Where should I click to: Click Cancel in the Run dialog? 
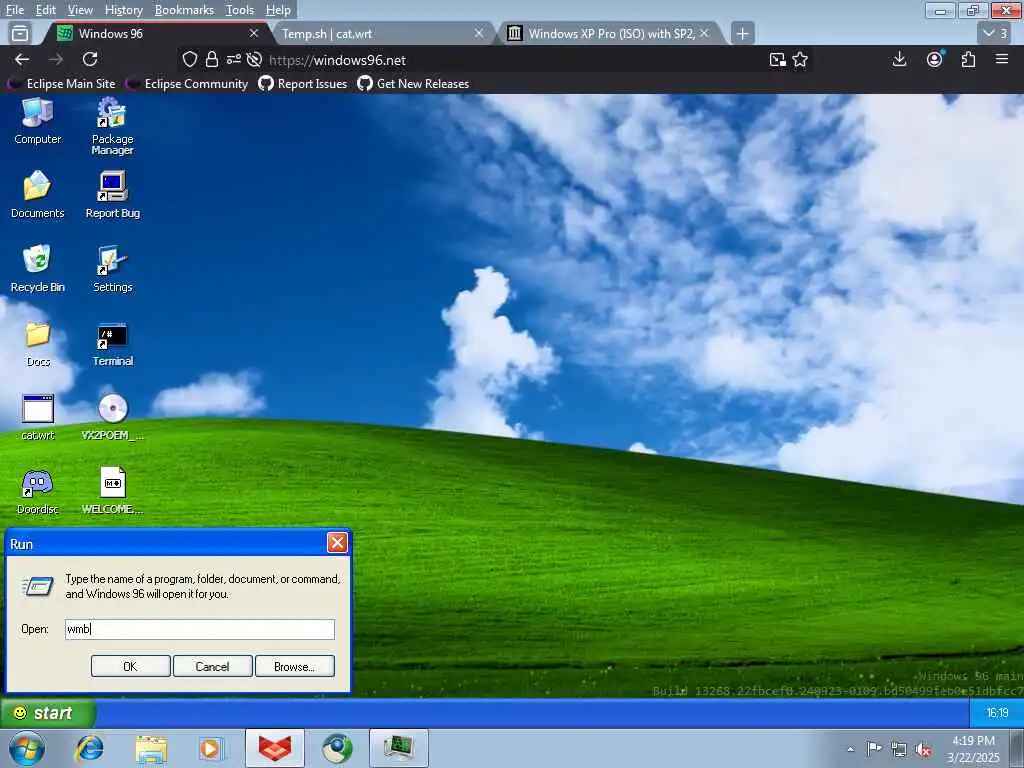pos(212,666)
